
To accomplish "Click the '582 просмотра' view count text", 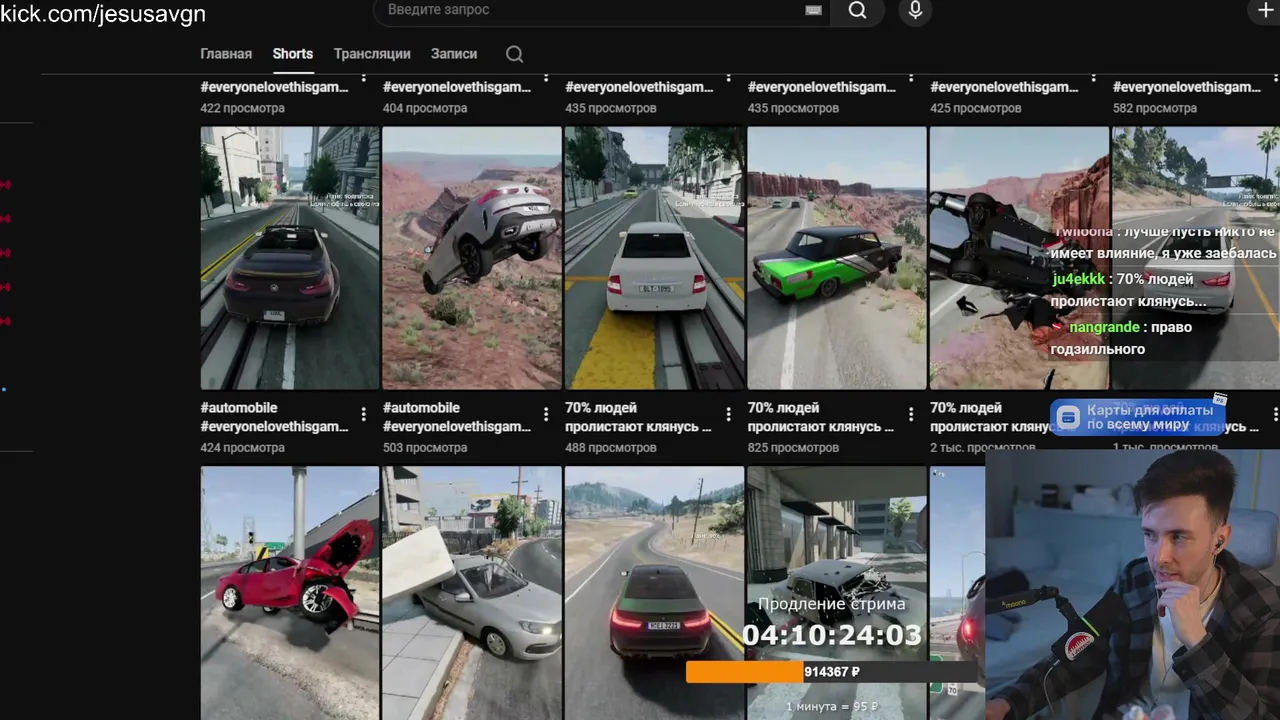I will (1155, 108).
